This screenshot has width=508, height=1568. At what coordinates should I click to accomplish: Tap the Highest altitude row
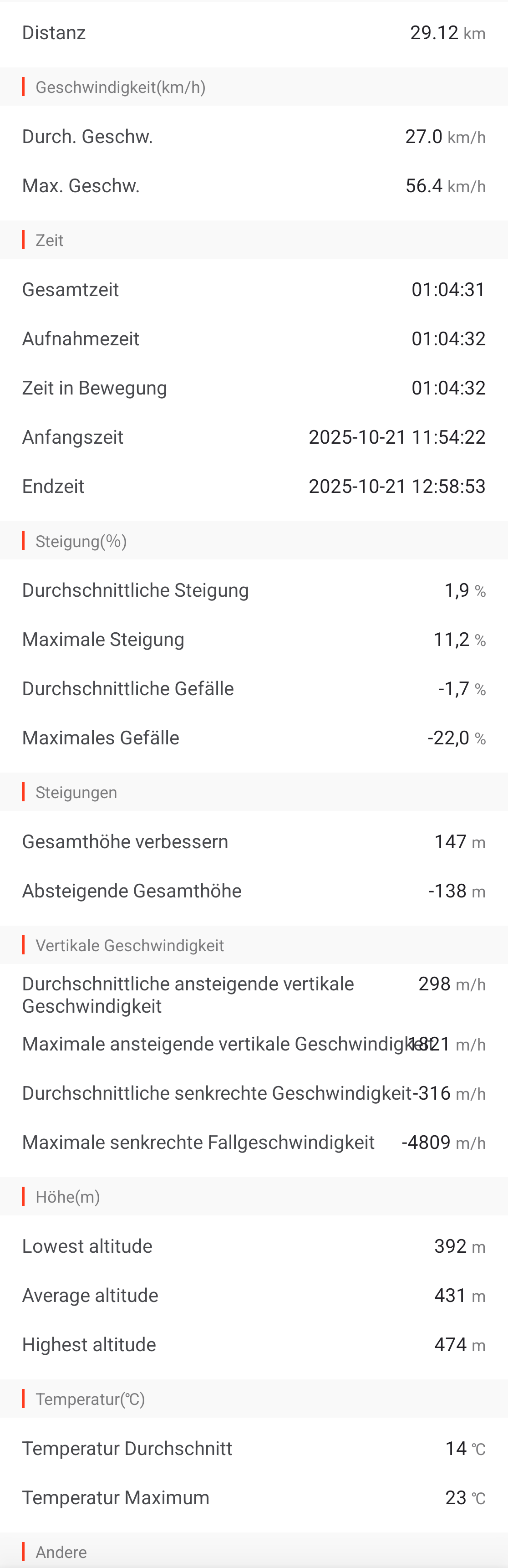click(x=254, y=1345)
